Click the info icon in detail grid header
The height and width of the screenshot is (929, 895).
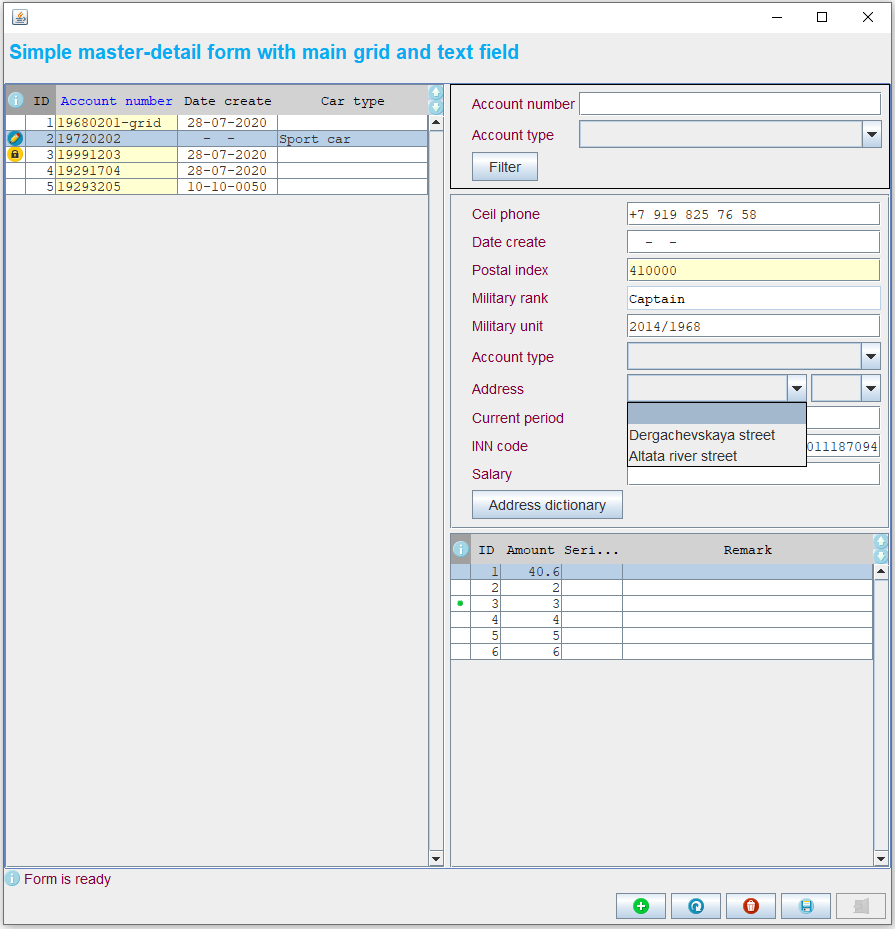point(460,549)
